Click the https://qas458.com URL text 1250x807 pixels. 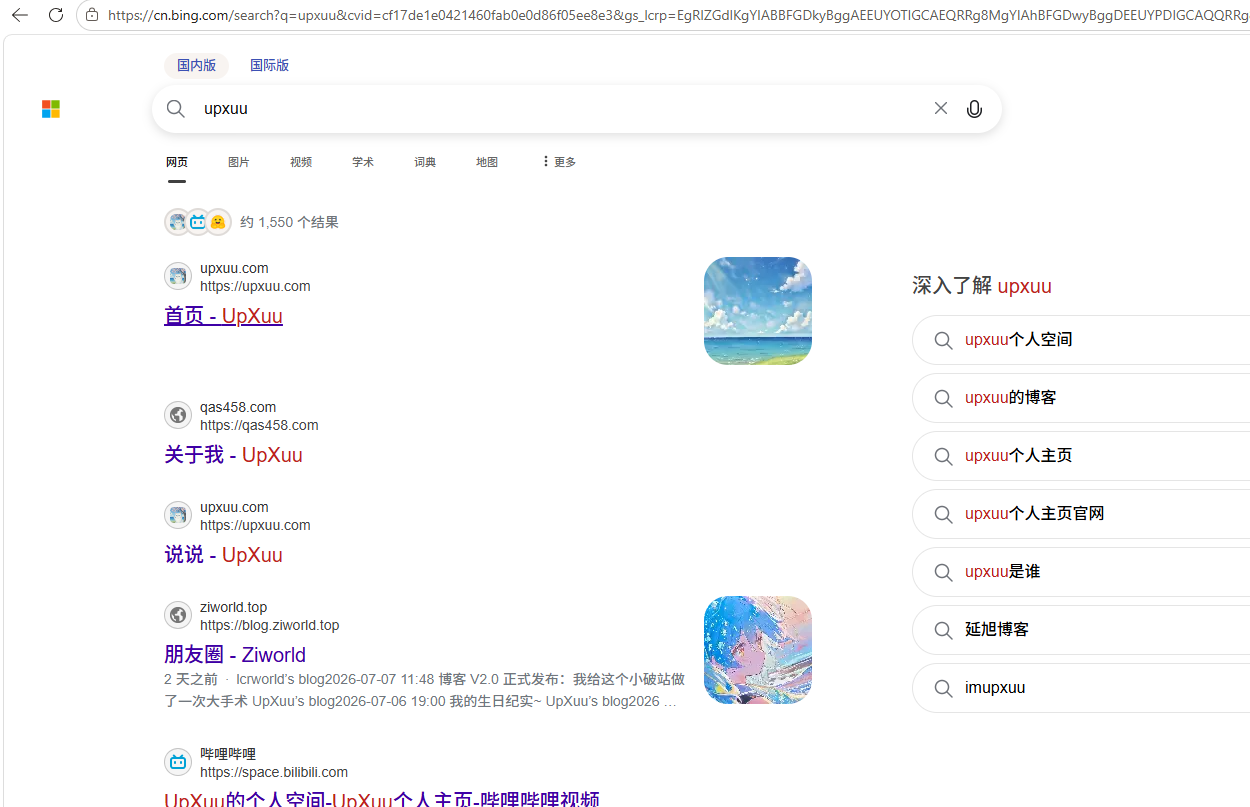coord(259,425)
